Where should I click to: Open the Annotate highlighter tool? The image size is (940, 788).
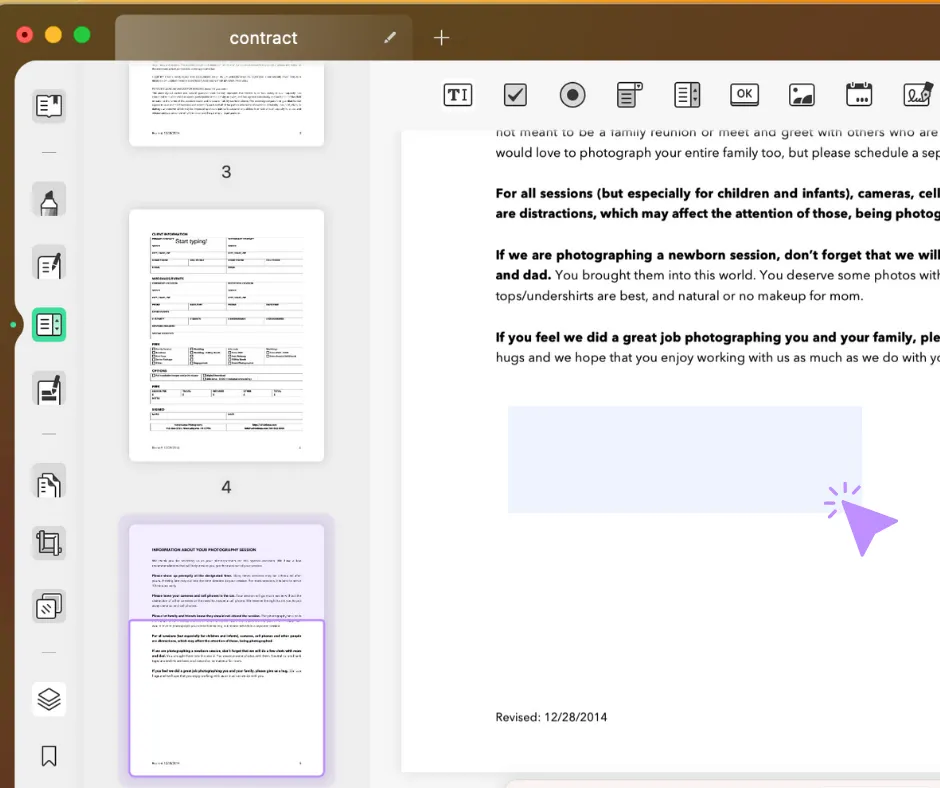pos(48,199)
